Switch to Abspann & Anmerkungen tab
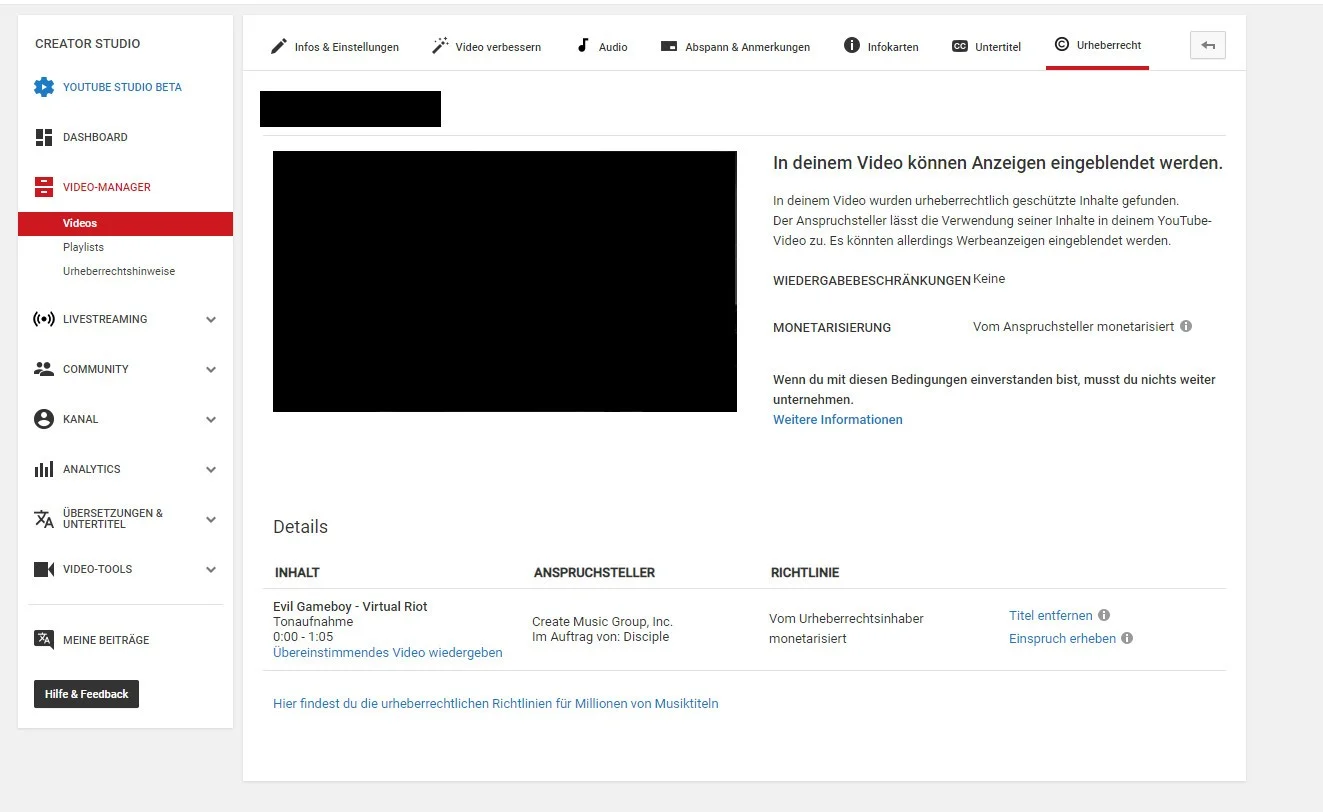Image resolution: width=1323 pixels, height=812 pixels. (735, 46)
